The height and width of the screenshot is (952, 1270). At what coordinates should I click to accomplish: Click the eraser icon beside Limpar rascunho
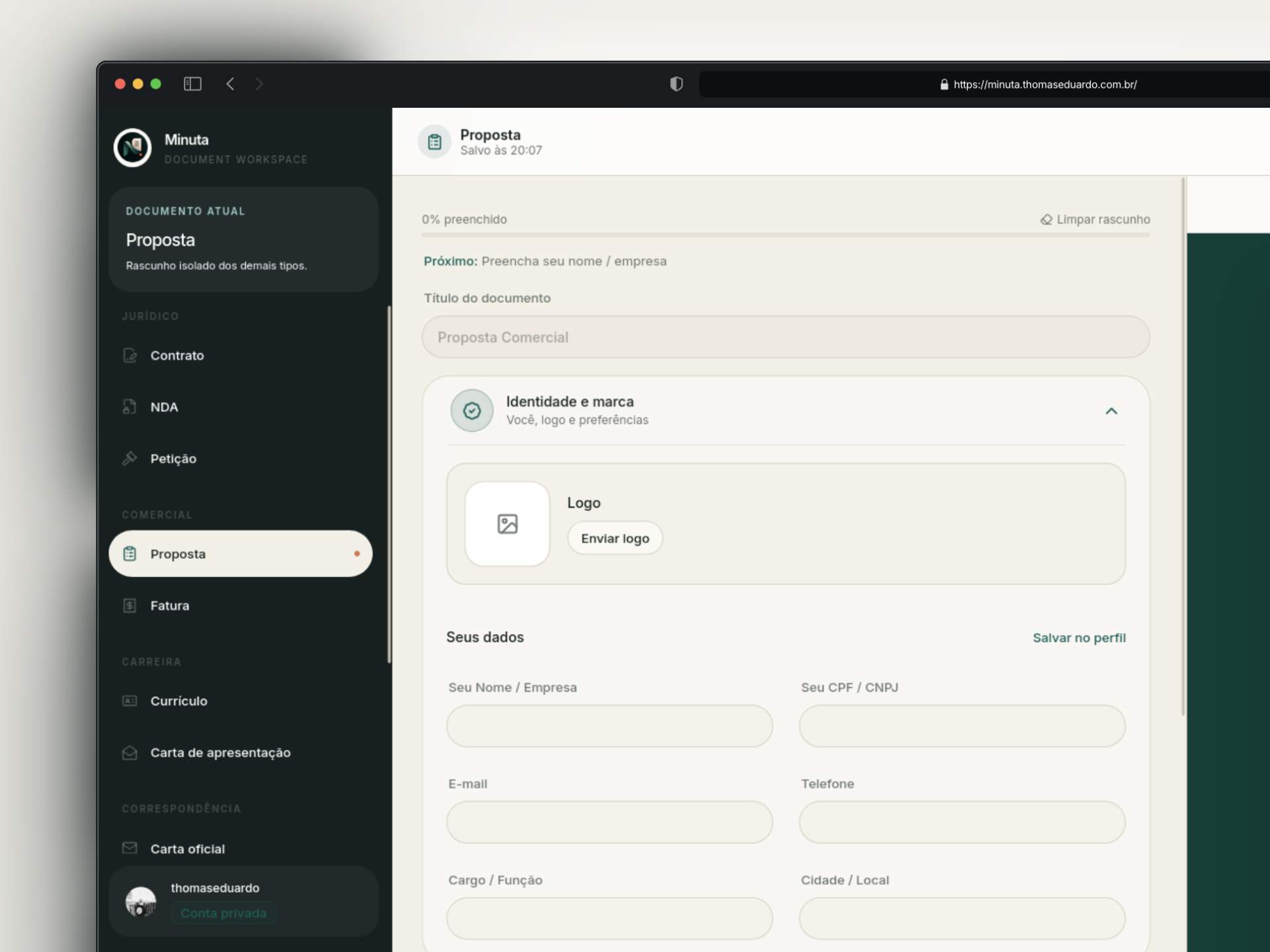click(x=1046, y=219)
